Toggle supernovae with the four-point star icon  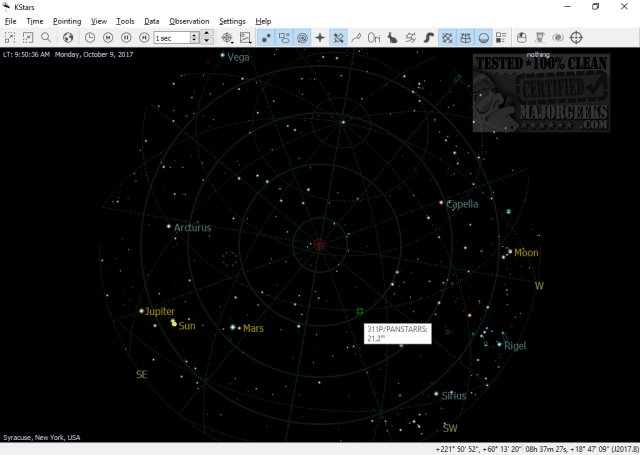pos(320,38)
